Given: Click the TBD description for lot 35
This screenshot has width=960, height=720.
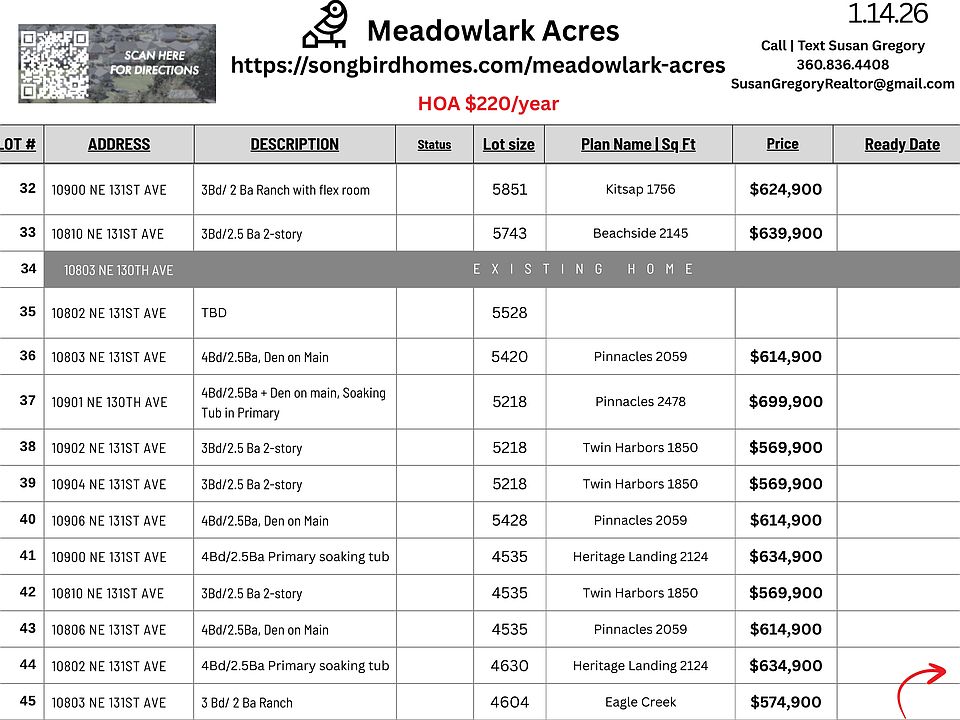Looking at the screenshot, I should 214,313.
